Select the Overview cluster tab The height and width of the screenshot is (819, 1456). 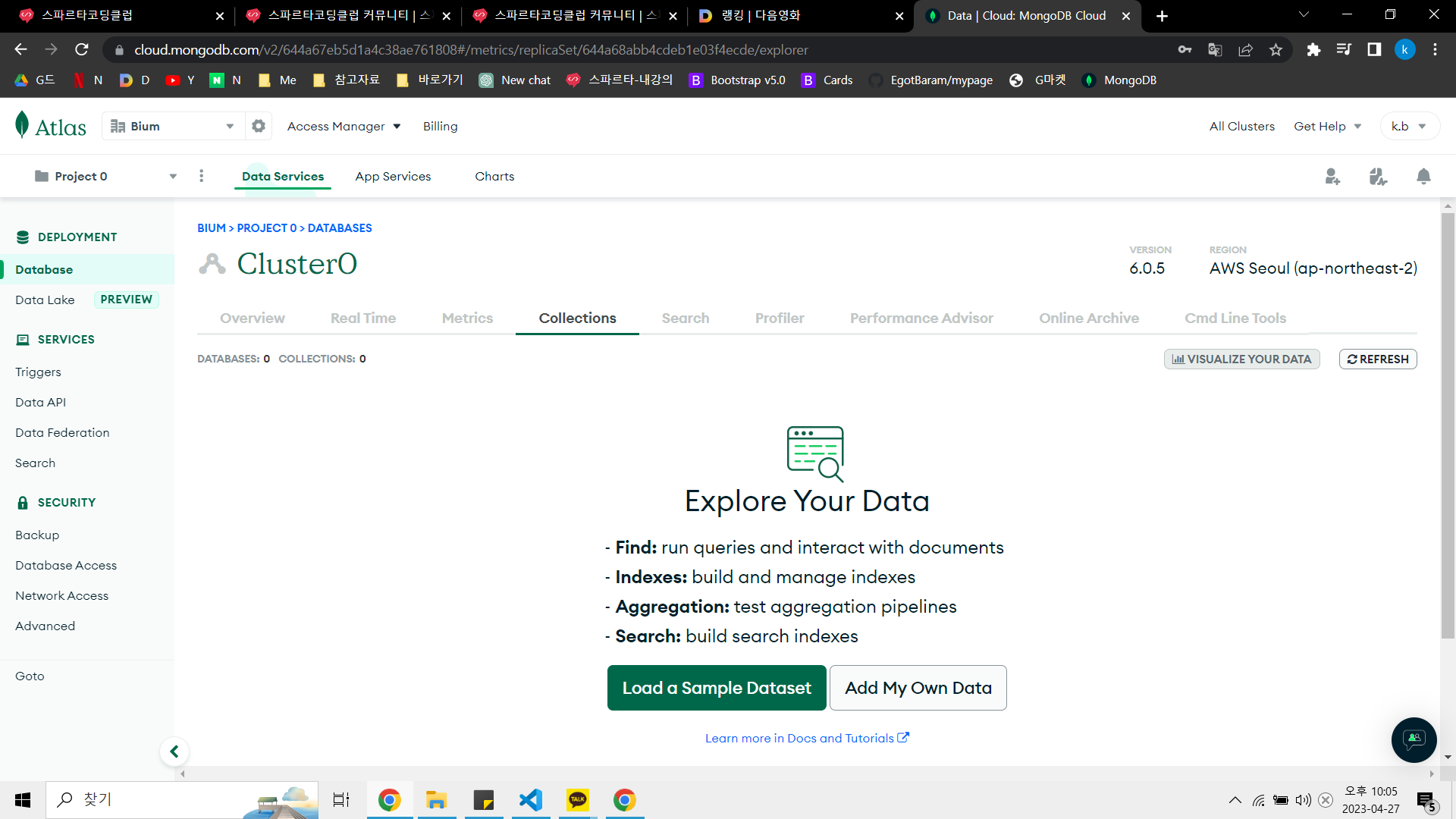pyautogui.click(x=253, y=318)
